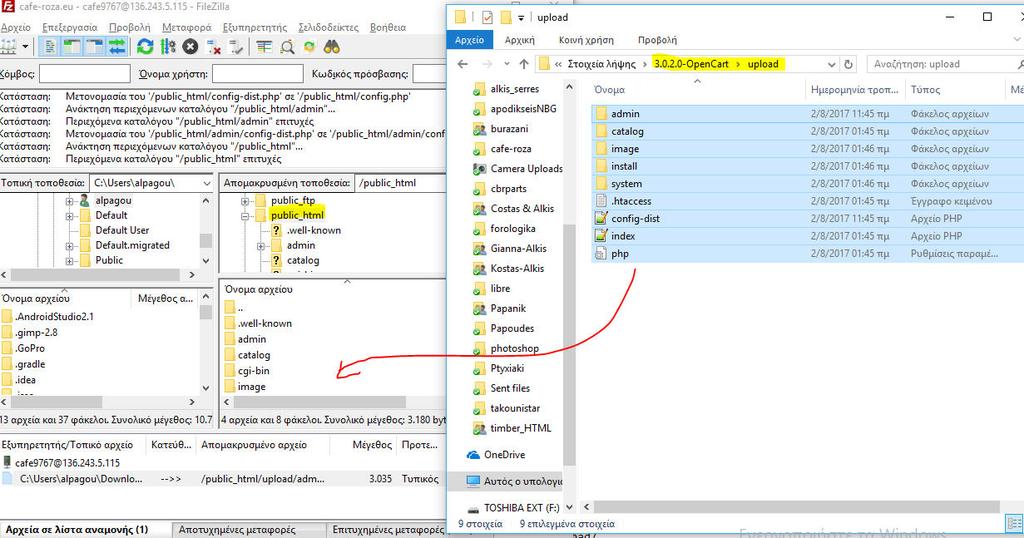
Task: Open Site Manager dropdown arrow
Action: point(25,46)
